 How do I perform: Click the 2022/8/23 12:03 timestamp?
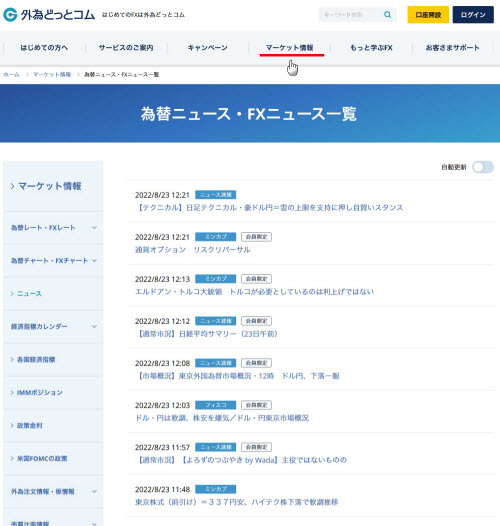tap(162, 405)
